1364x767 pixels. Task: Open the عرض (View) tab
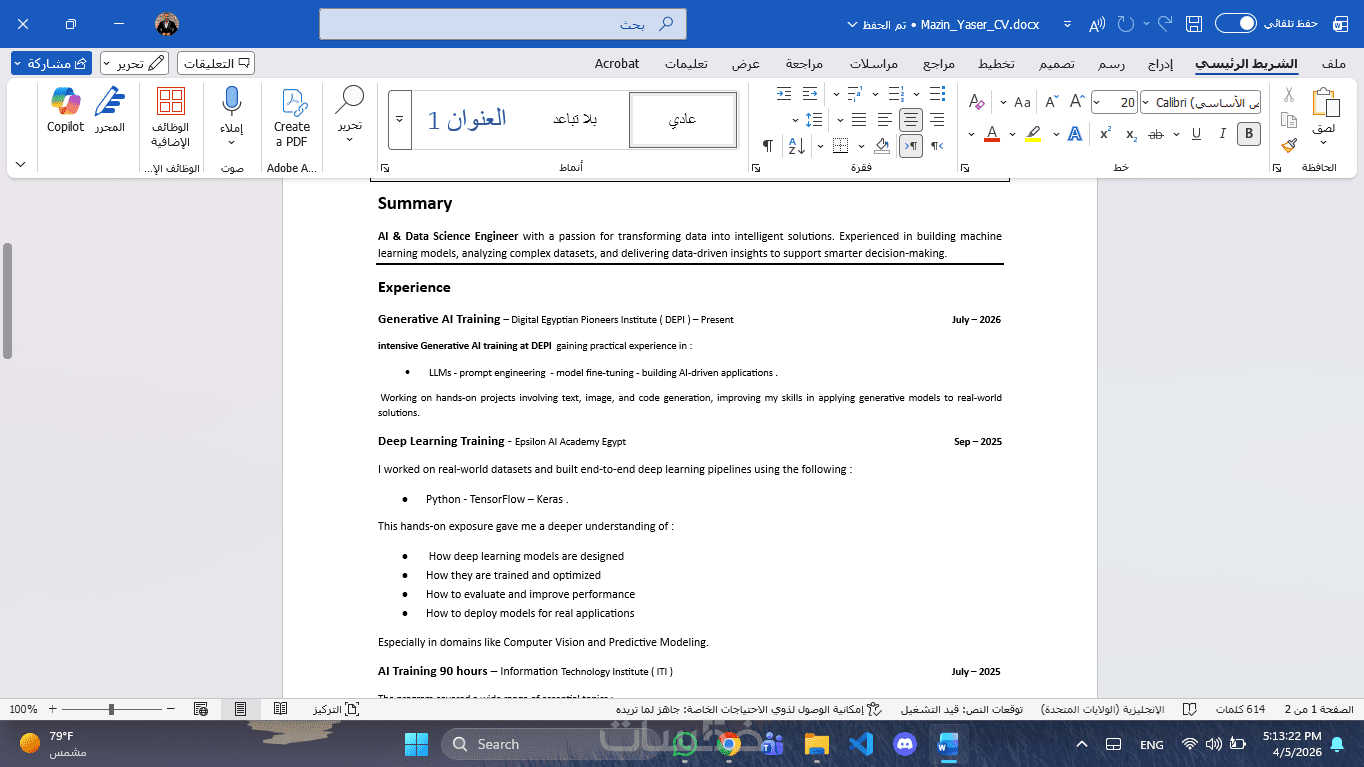coord(746,63)
